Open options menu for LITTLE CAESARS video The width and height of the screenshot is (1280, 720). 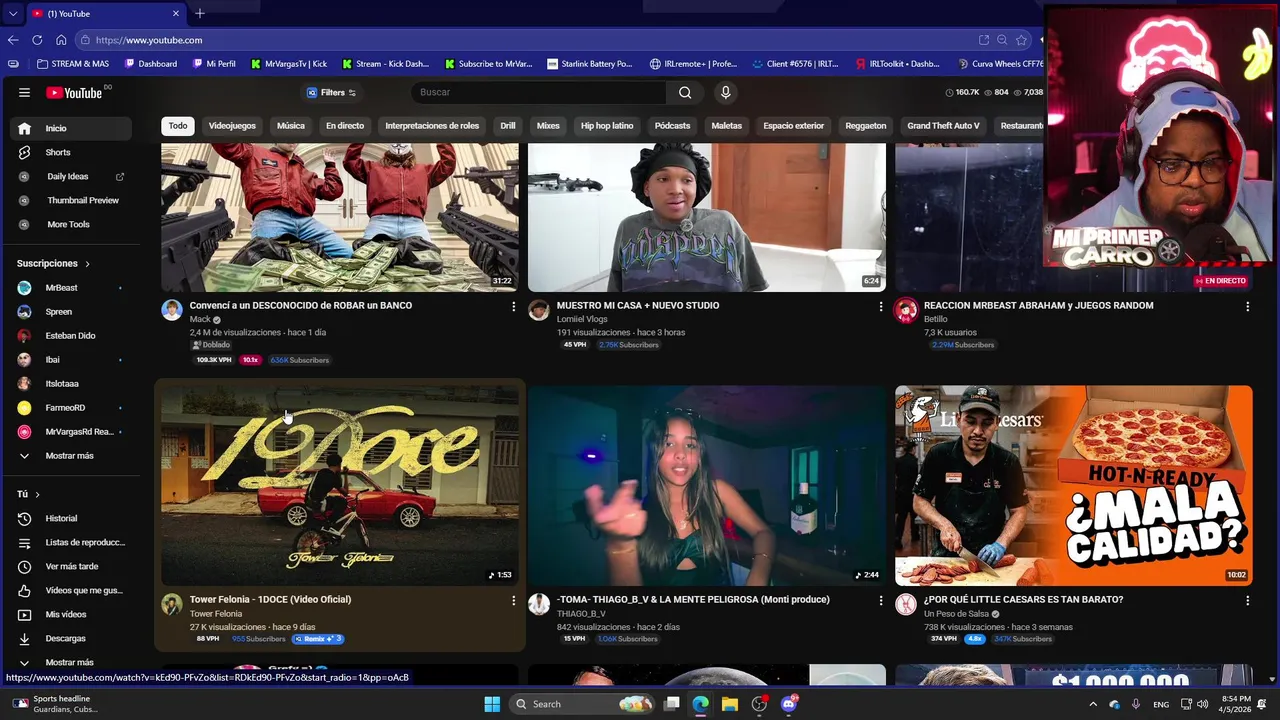coord(1247,600)
